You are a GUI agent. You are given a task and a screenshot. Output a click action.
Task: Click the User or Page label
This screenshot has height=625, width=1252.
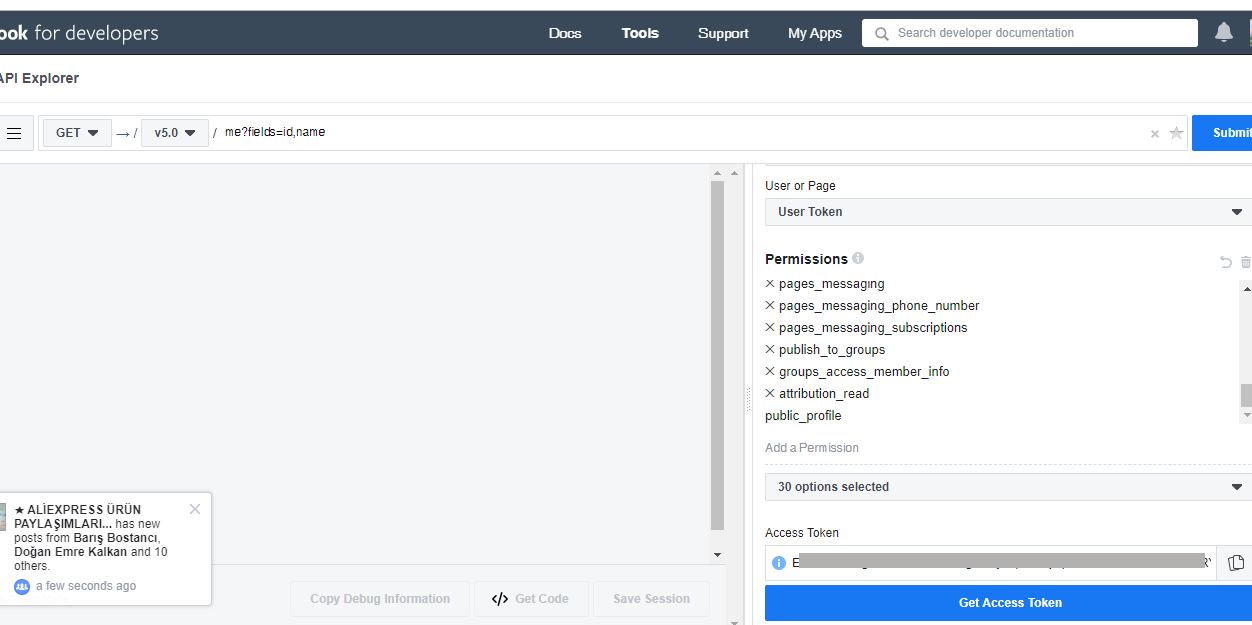click(x=800, y=186)
